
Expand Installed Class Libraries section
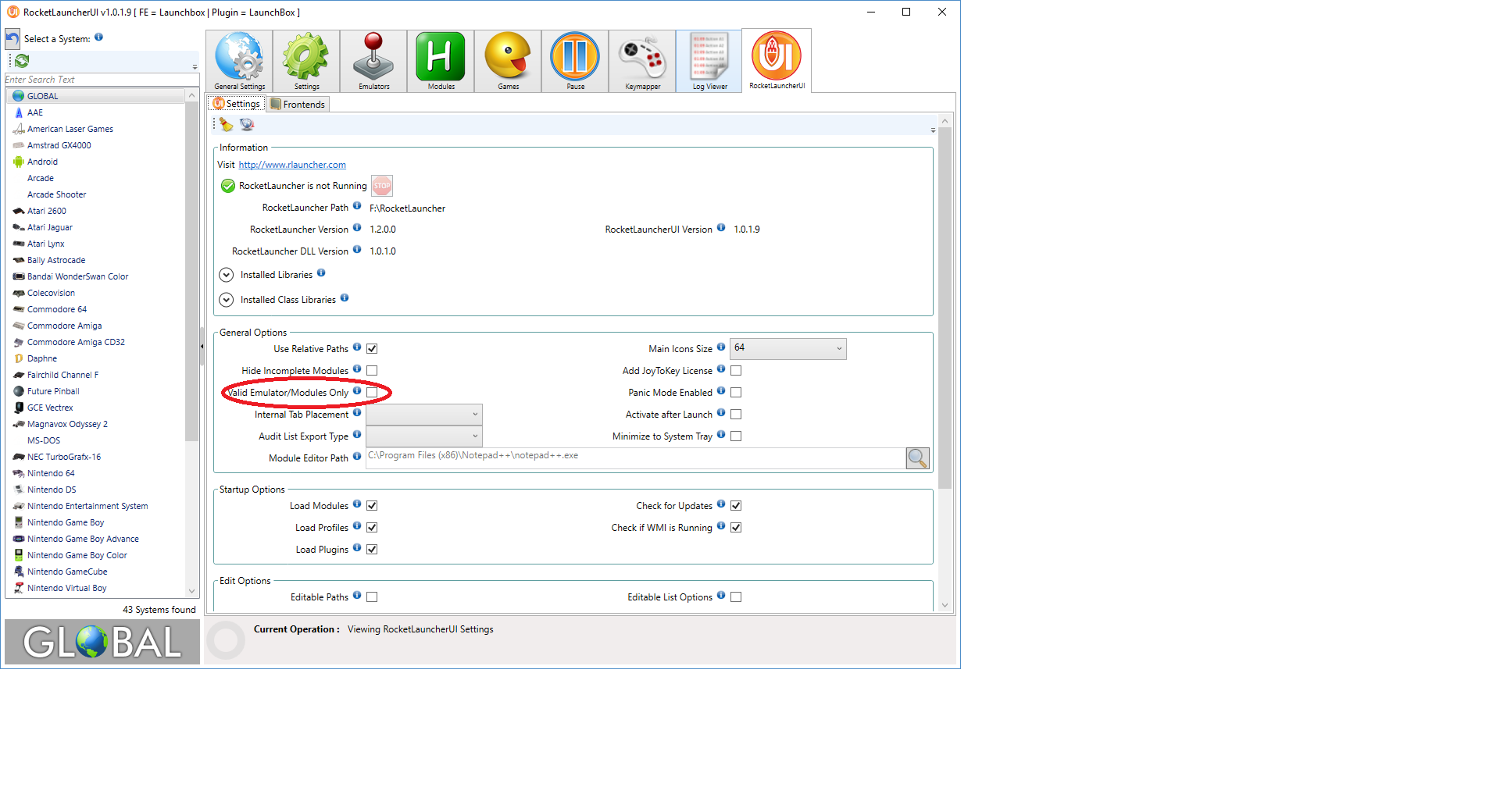pyautogui.click(x=227, y=300)
